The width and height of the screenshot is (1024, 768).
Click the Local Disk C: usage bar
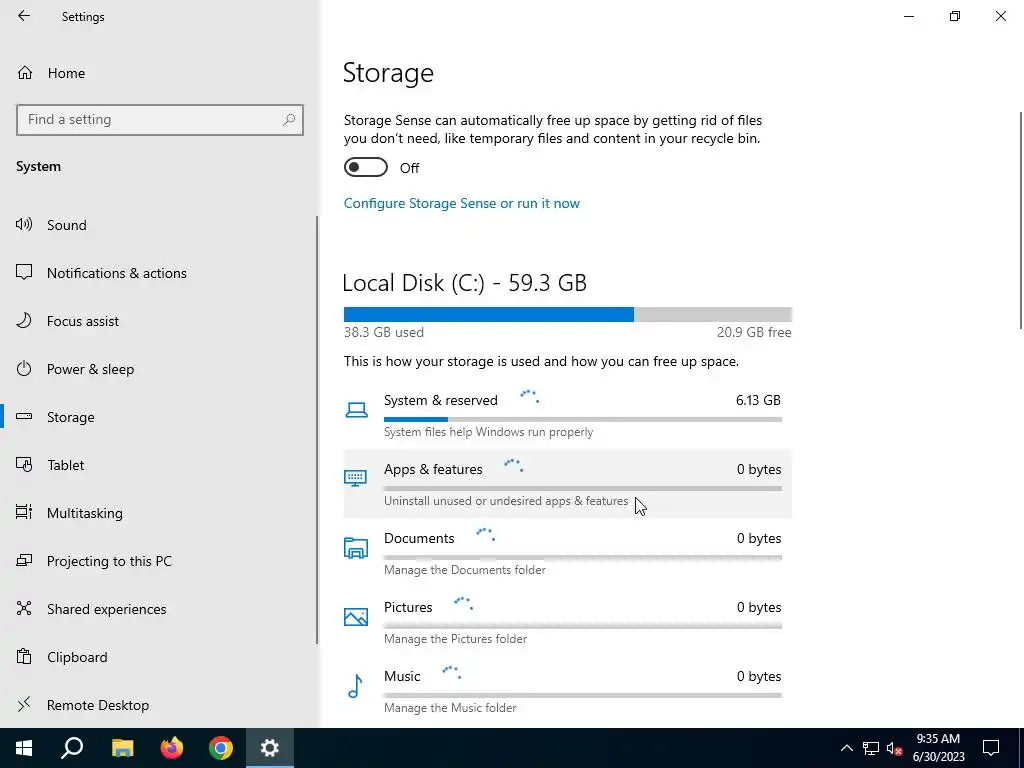[x=568, y=314]
